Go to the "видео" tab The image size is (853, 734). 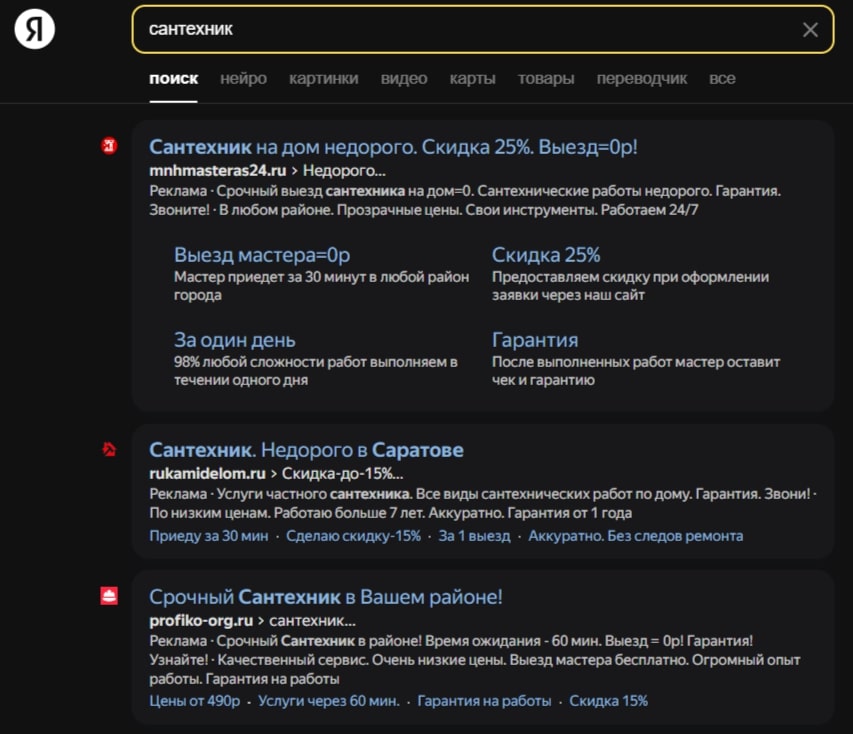point(404,78)
